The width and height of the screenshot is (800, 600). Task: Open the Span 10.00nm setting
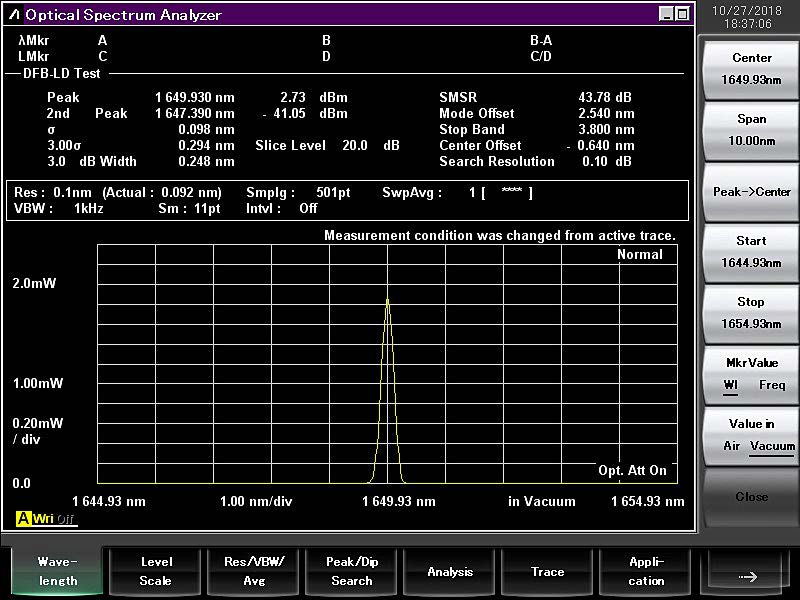click(751, 130)
